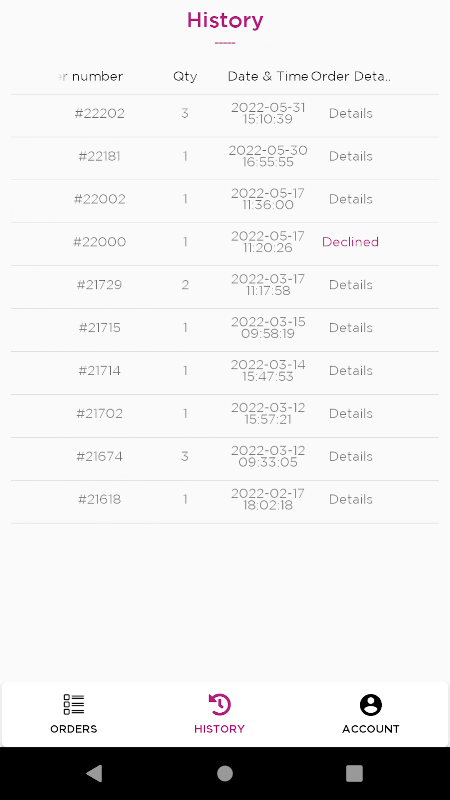Show Details for order #21674
450x800 pixels.
pos(351,456)
